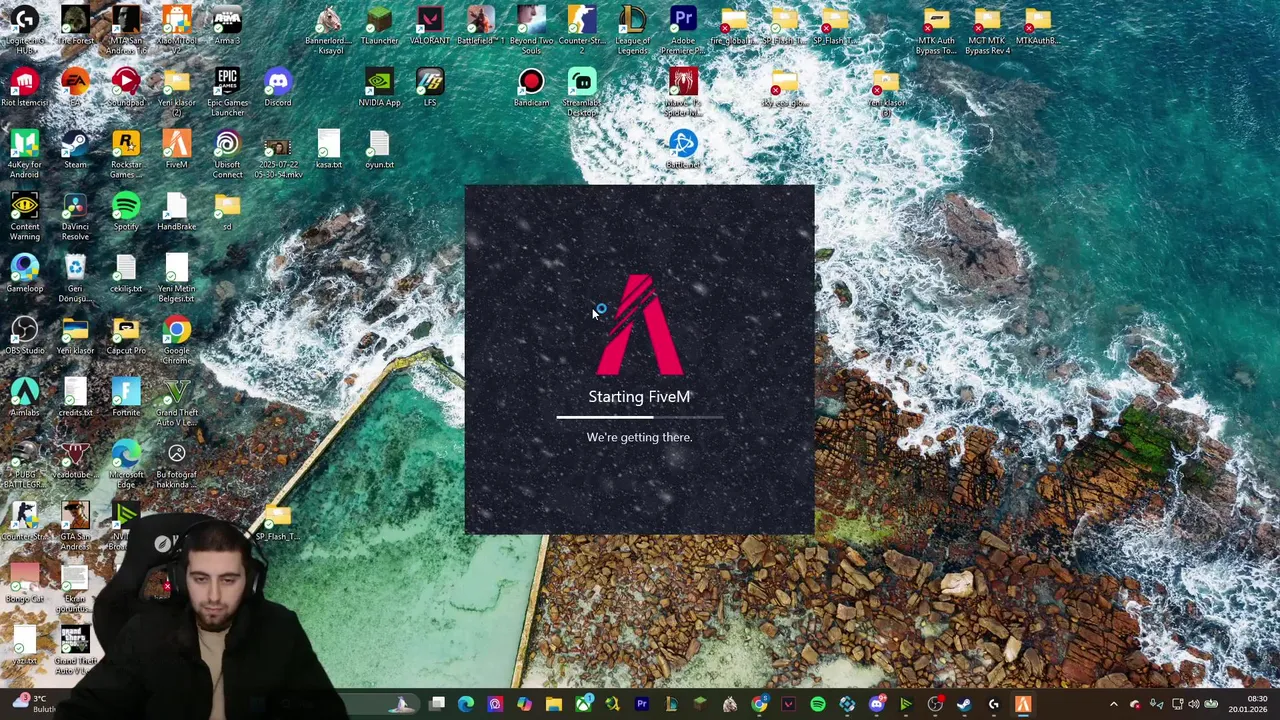Select the 4uKey for Android icon
The image size is (1280, 720).
coord(24,152)
